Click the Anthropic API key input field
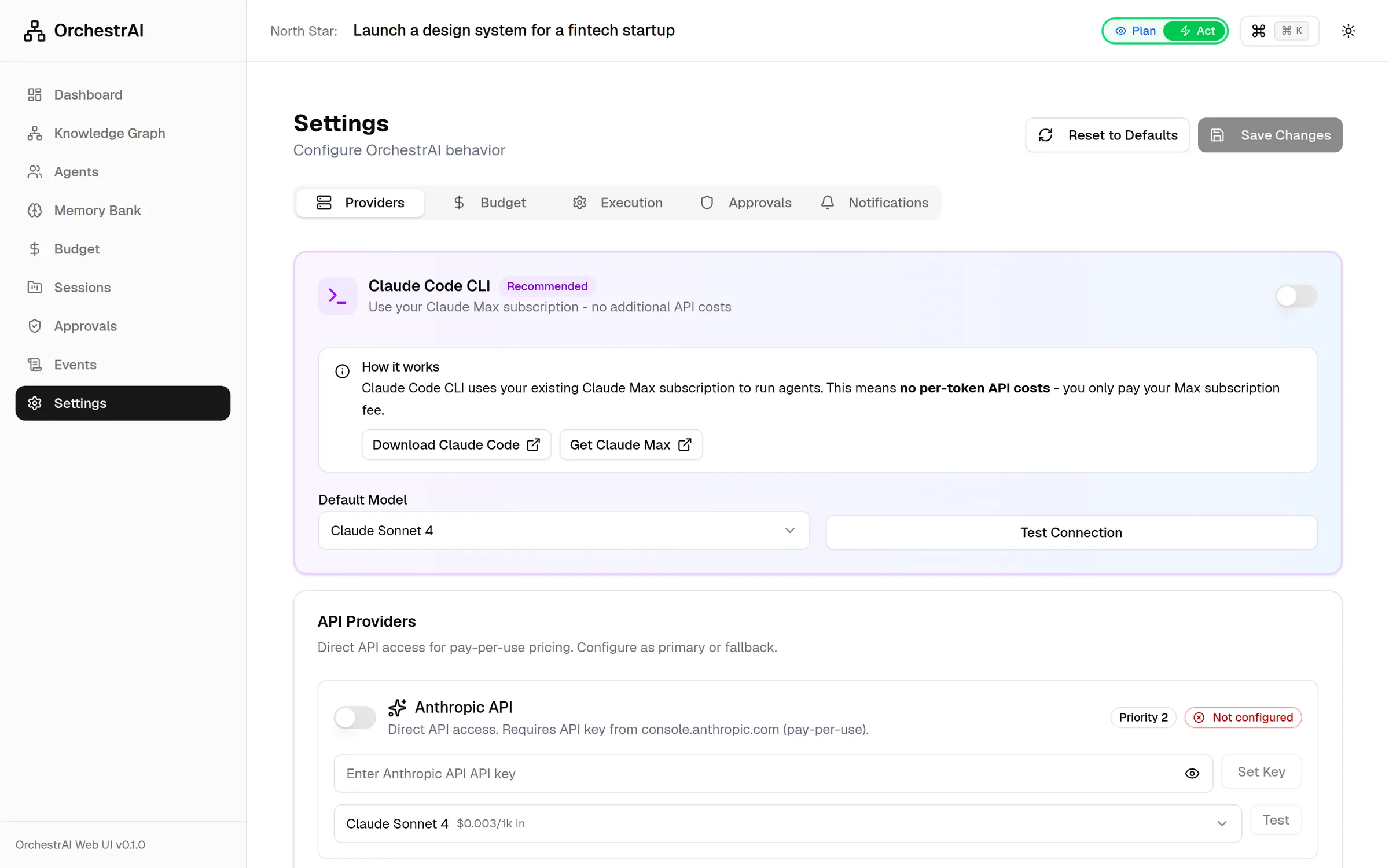Screen dimensions: 1389x868 pos(773,774)
